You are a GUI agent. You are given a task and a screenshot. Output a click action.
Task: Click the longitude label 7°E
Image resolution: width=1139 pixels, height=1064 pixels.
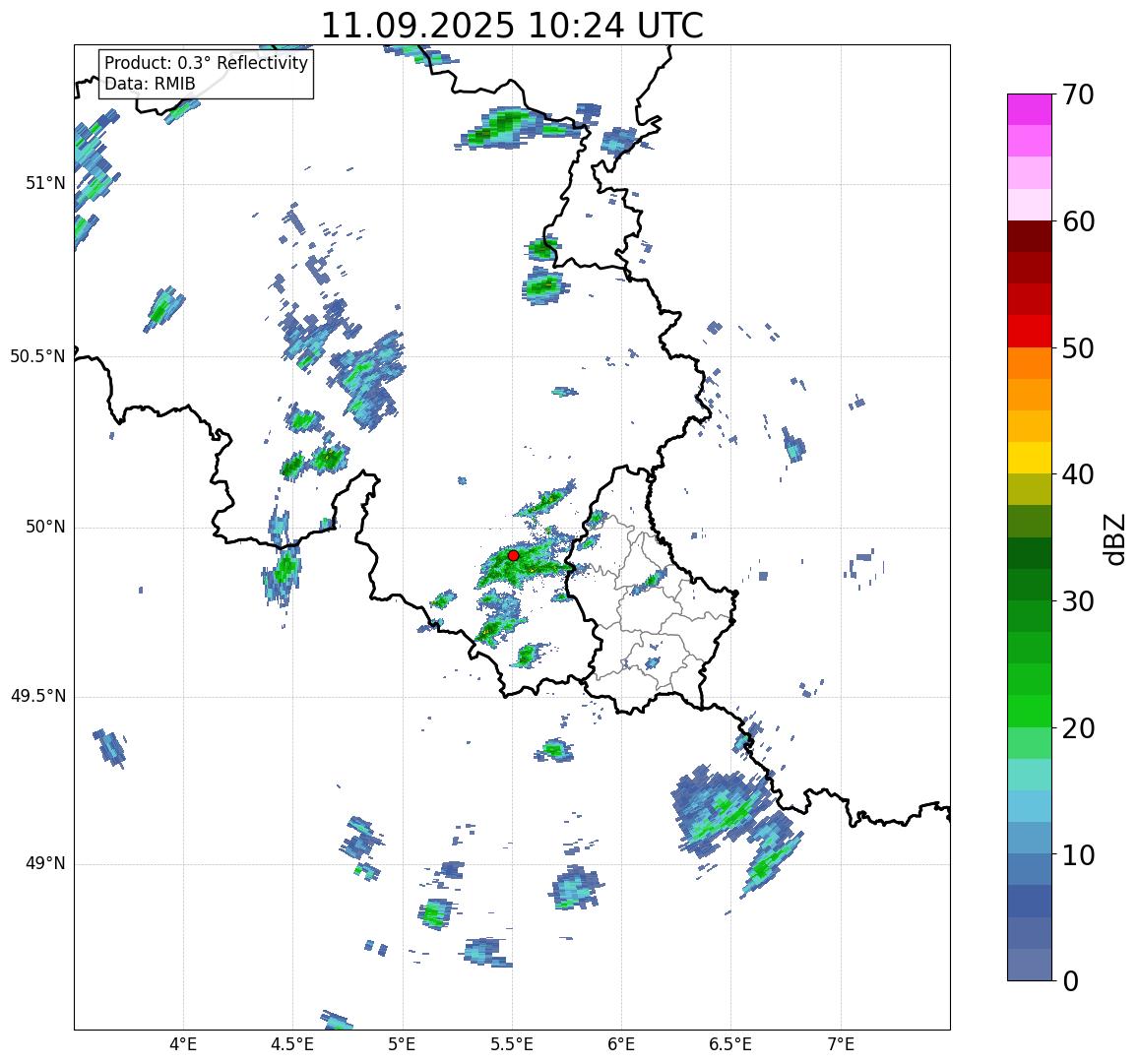[841, 1044]
